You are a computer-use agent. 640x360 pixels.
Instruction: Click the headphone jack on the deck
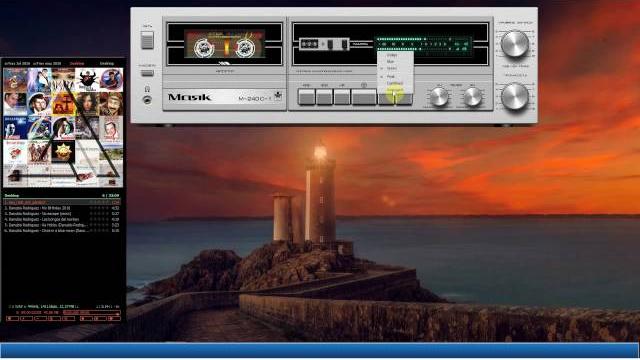pos(147,99)
